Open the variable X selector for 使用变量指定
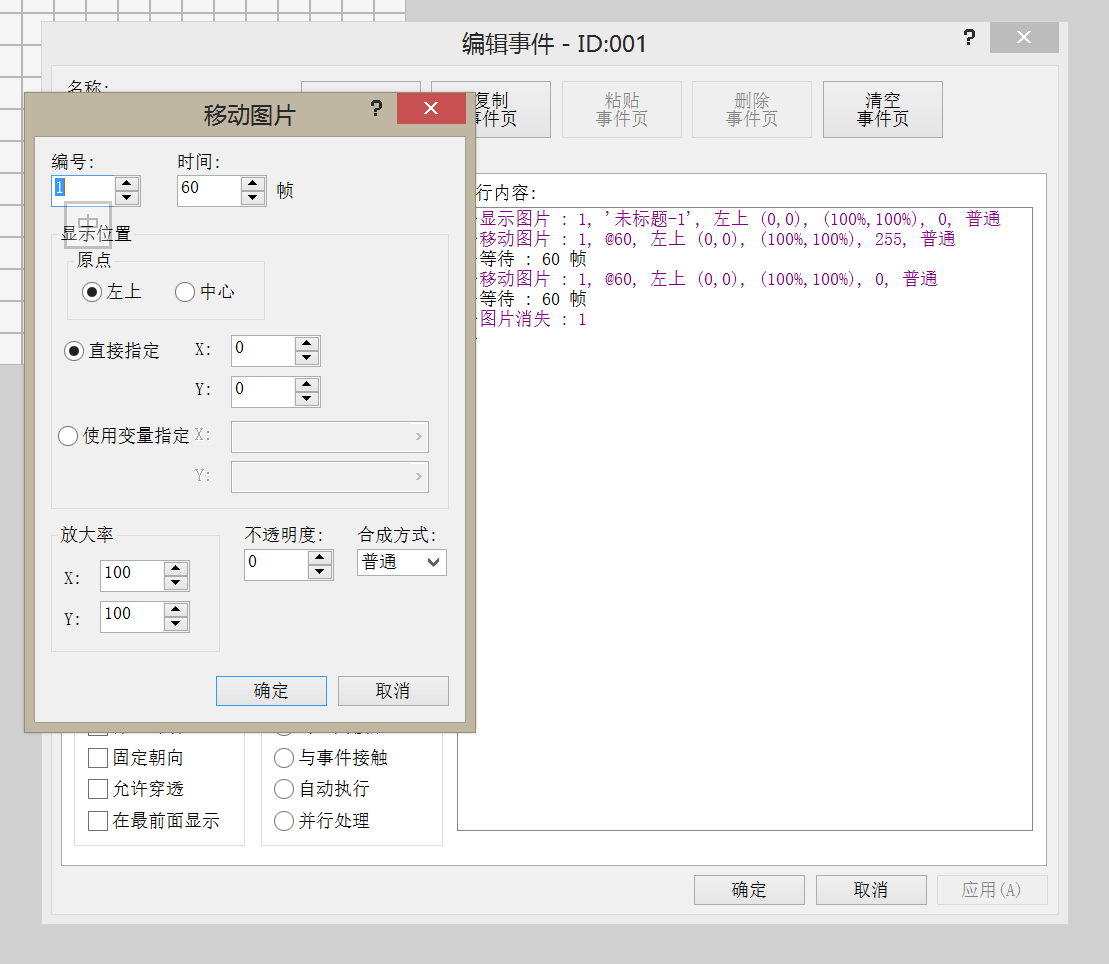 [x=330, y=436]
